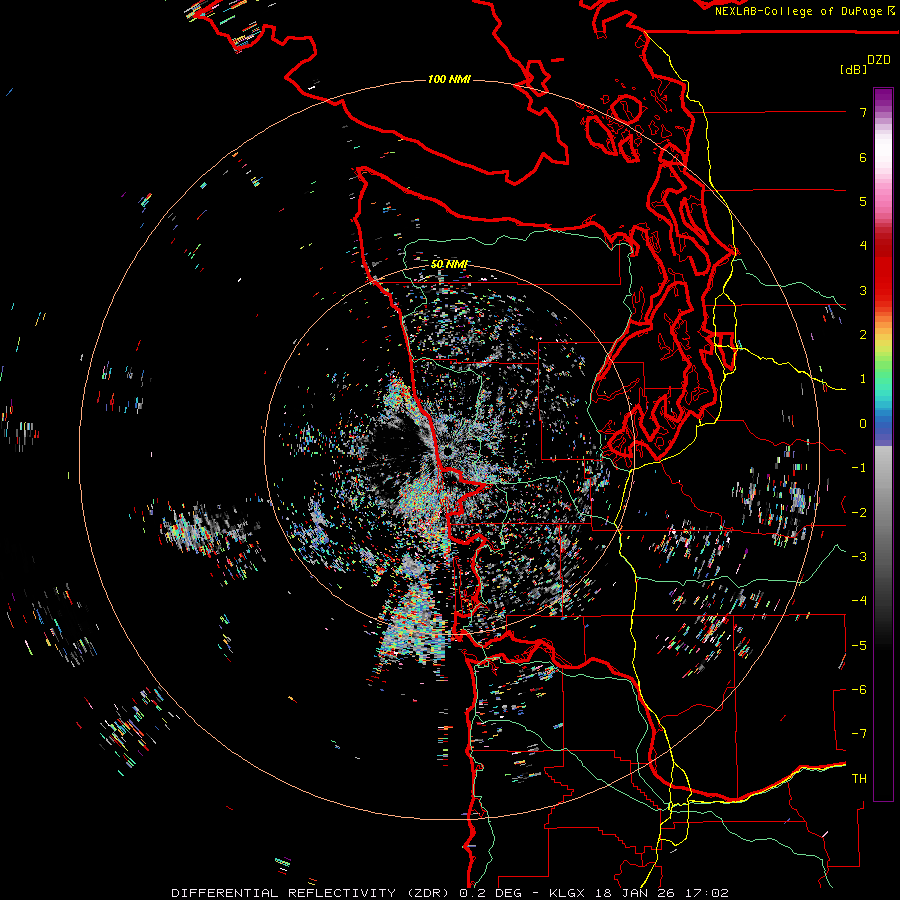Click the 2 dB scale tick label
Viewport: 900px width, 900px height.
point(863,335)
